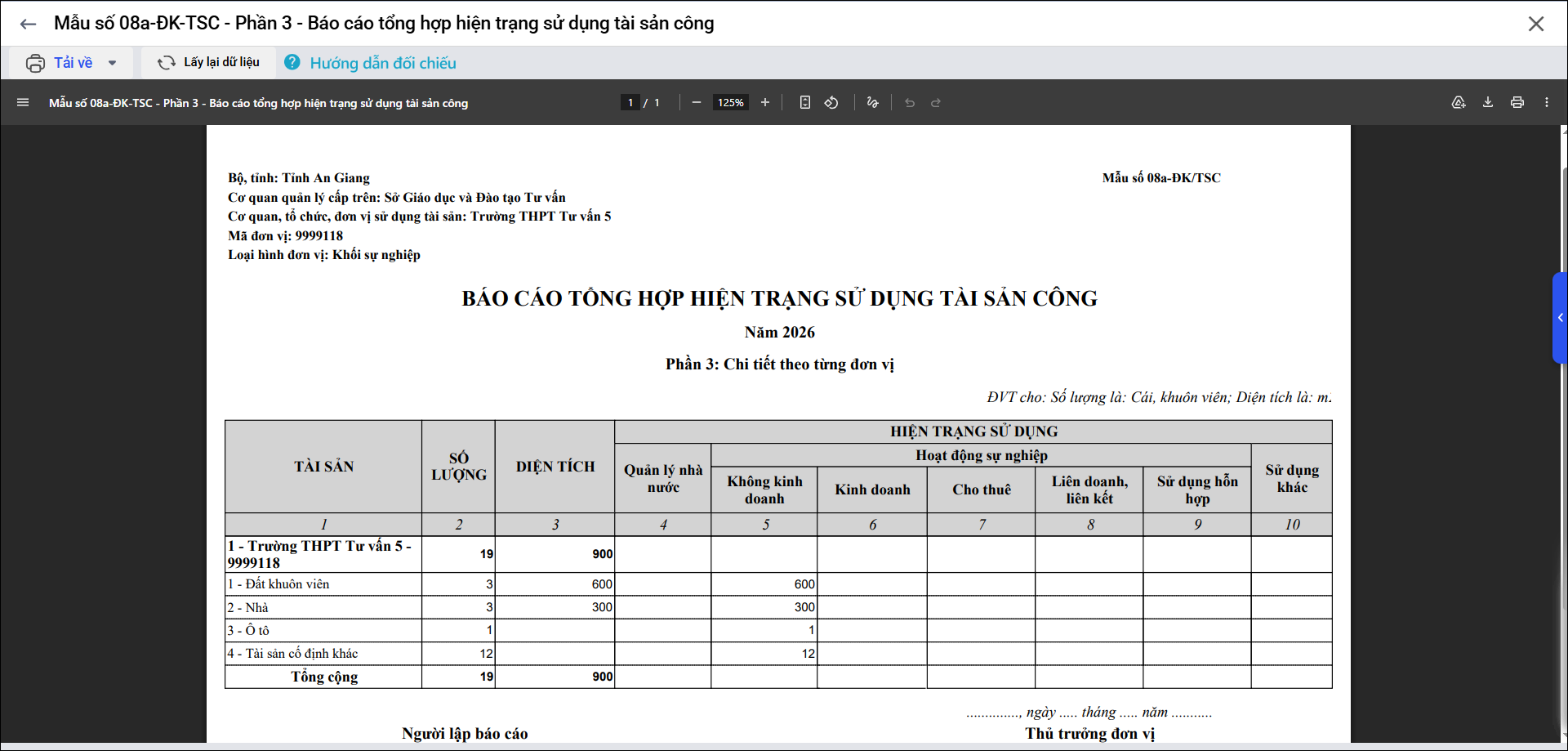The image size is (1568, 751).
Task: Expand the Tải về dropdown arrow
Action: (x=112, y=63)
